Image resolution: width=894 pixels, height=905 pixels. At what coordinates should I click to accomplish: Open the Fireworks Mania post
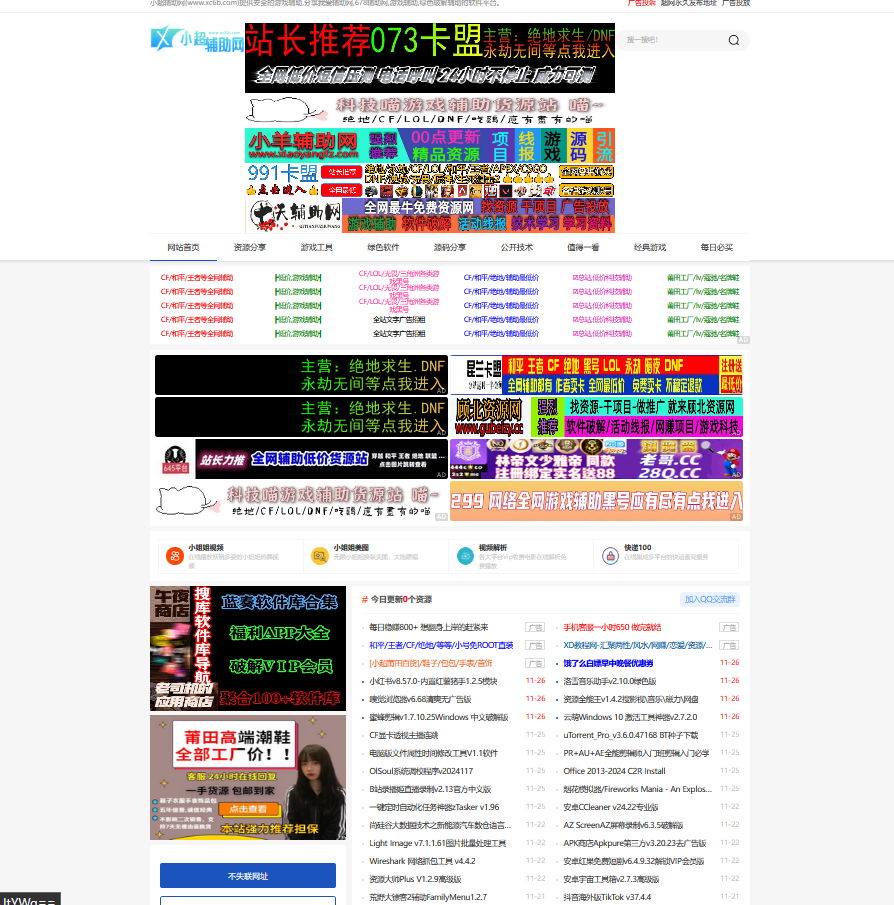638,789
